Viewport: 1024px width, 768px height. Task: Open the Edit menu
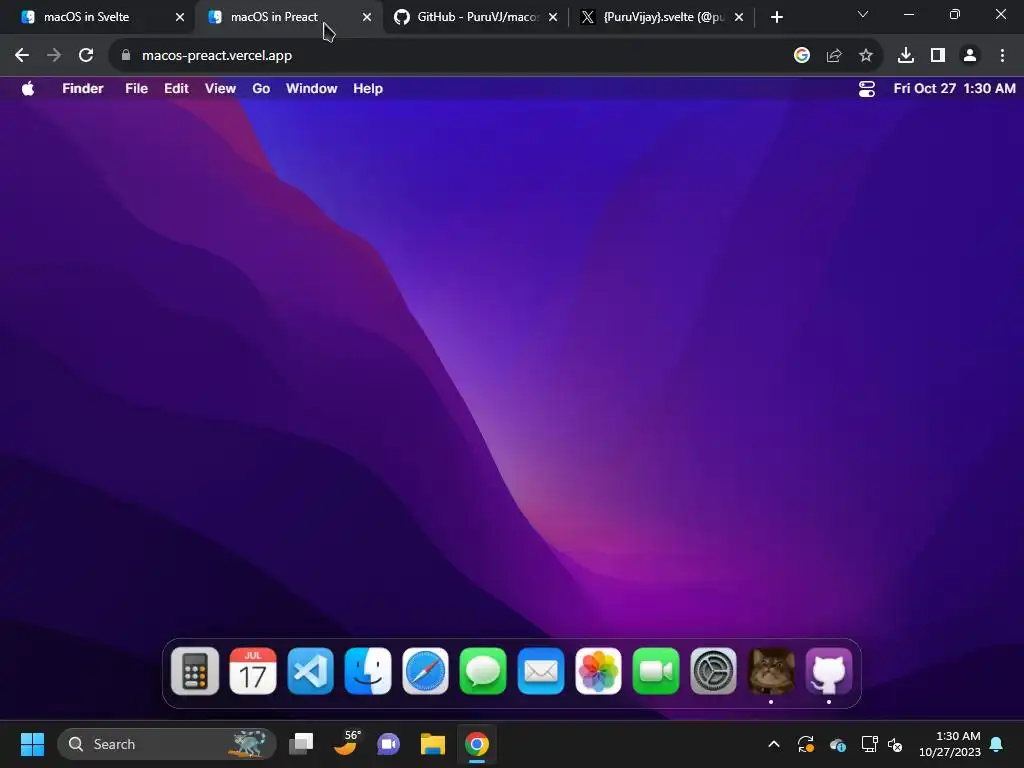176,88
